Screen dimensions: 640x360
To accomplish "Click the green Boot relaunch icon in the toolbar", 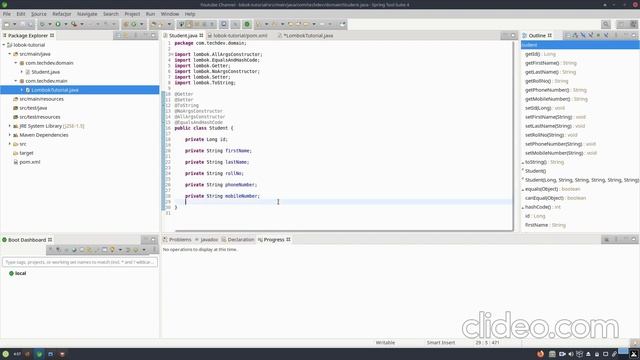I will click(247, 24).
